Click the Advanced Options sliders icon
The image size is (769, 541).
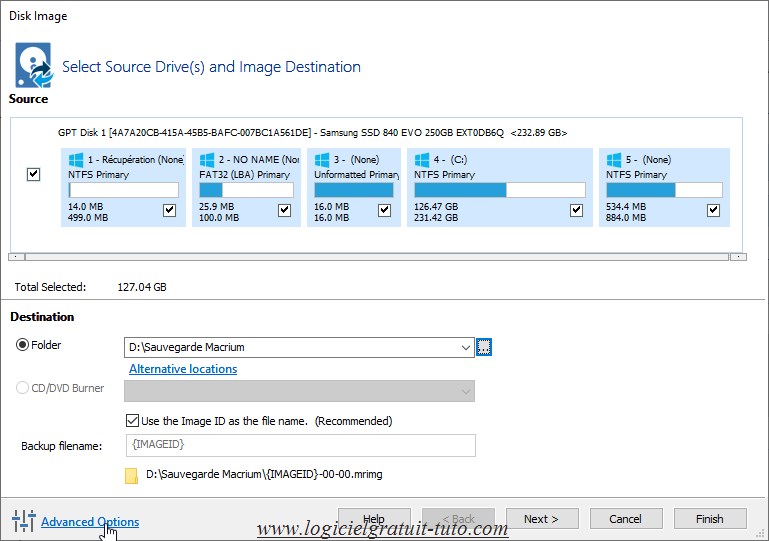(24, 521)
